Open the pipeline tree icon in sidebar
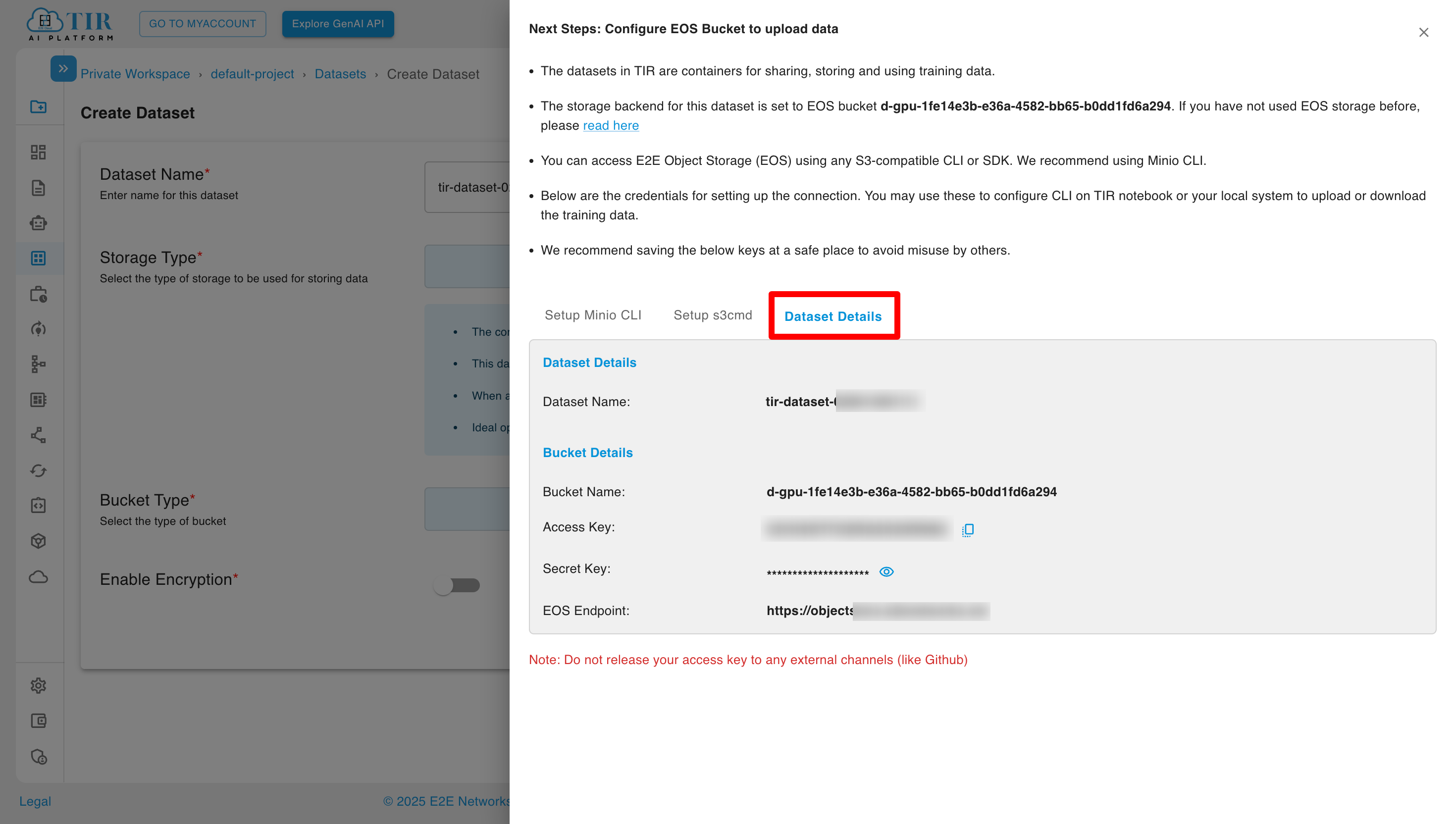The width and height of the screenshot is (1456, 824). [39, 364]
